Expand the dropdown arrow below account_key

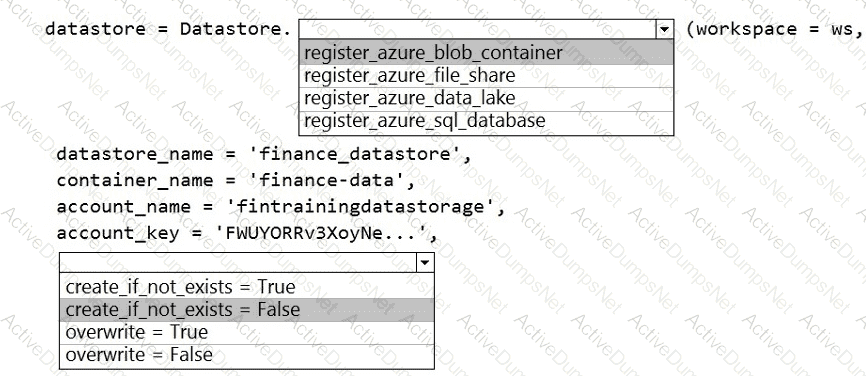pos(425,263)
